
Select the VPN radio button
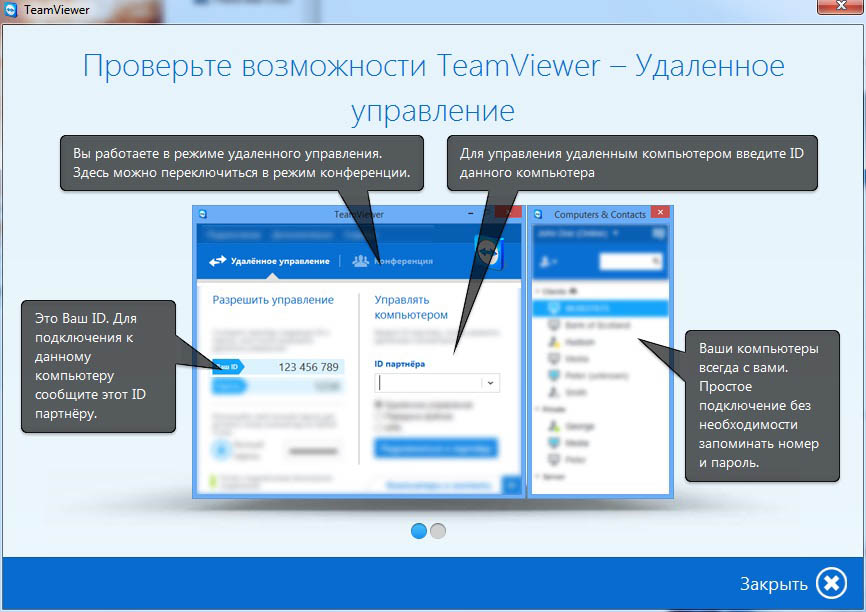pyautogui.click(x=378, y=427)
